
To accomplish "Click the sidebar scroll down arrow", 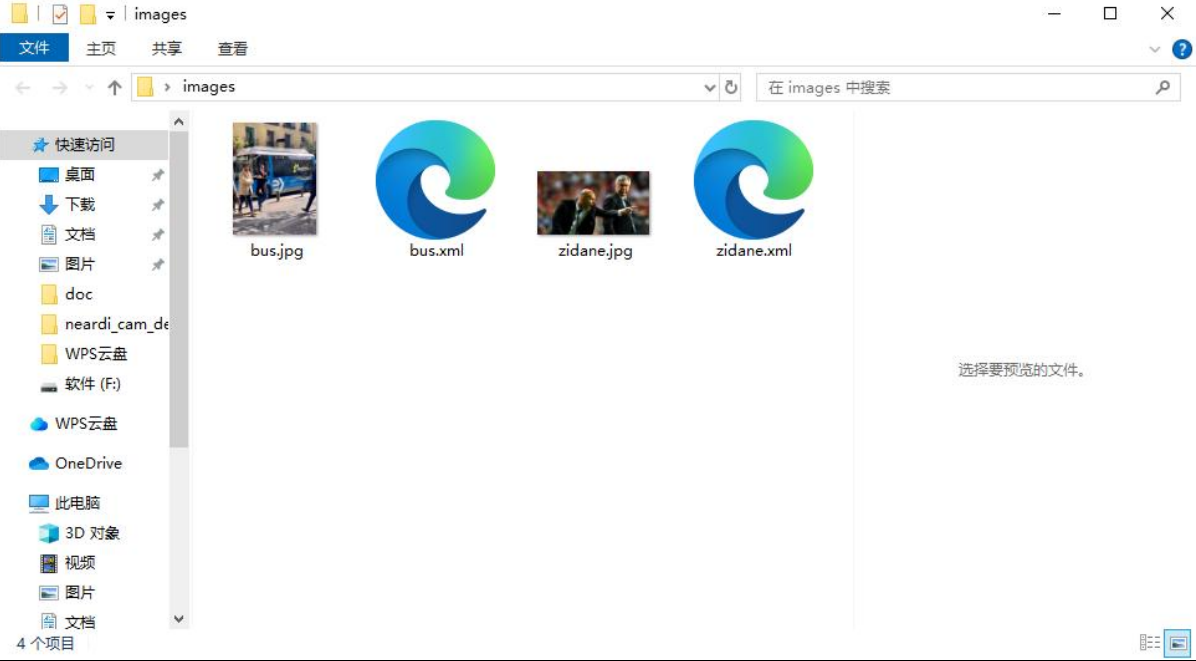I will [178, 619].
